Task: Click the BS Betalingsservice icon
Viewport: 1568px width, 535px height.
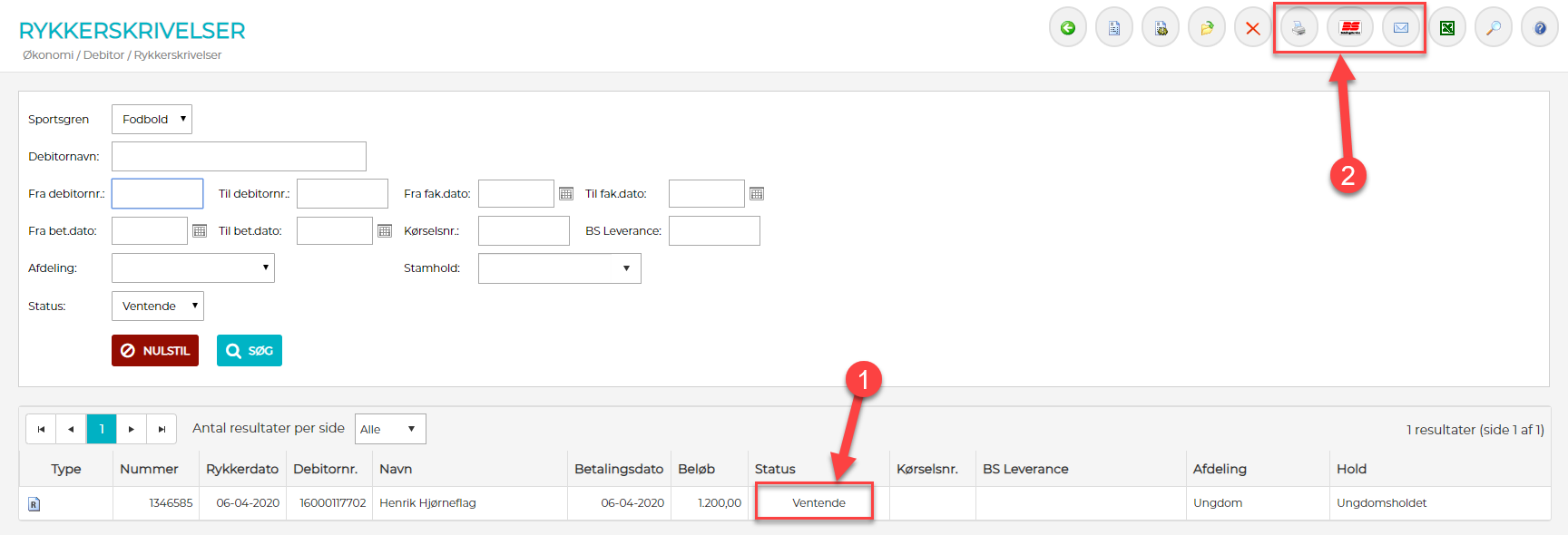Action: (x=1349, y=28)
